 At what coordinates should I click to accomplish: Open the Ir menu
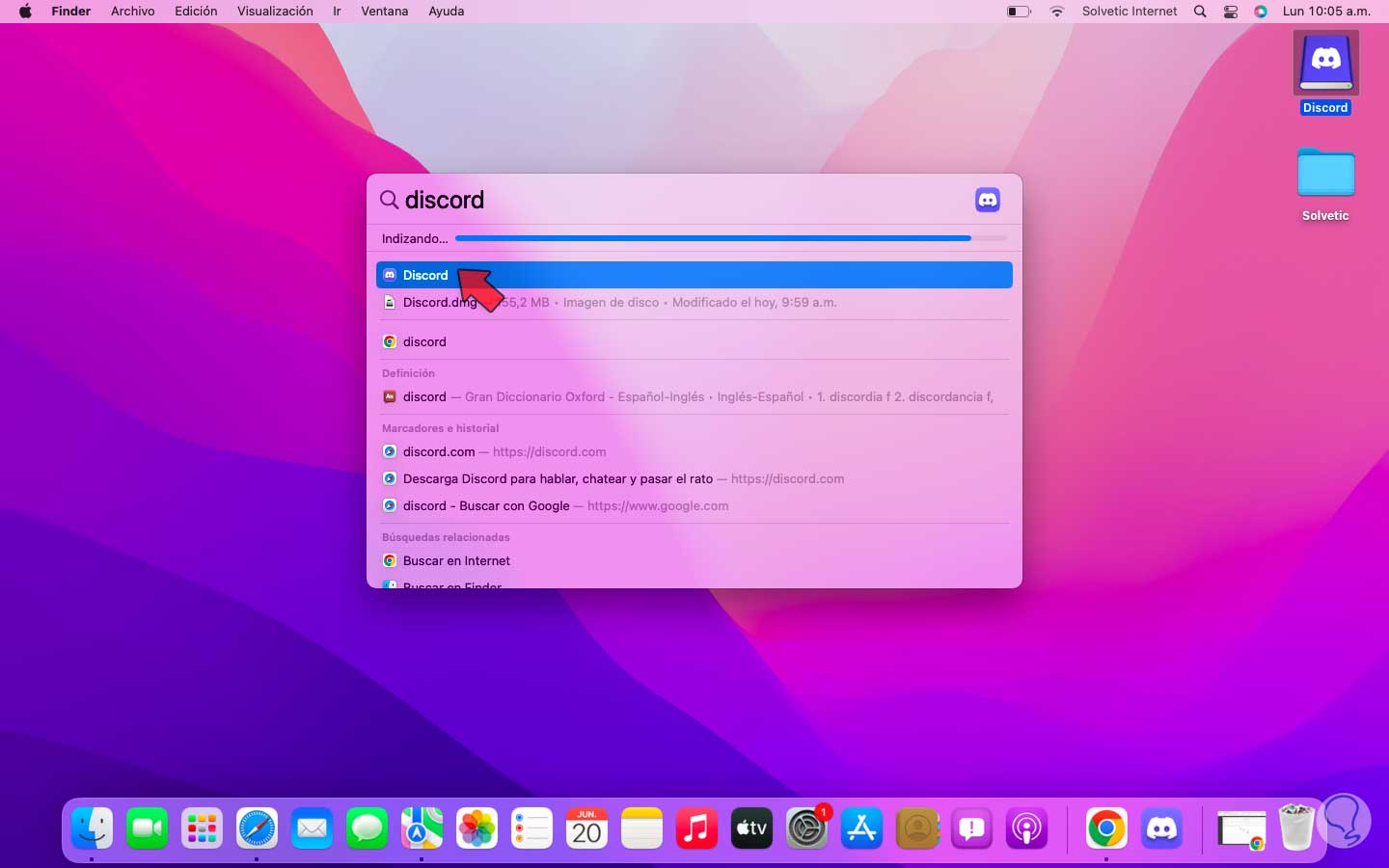coord(337,12)
